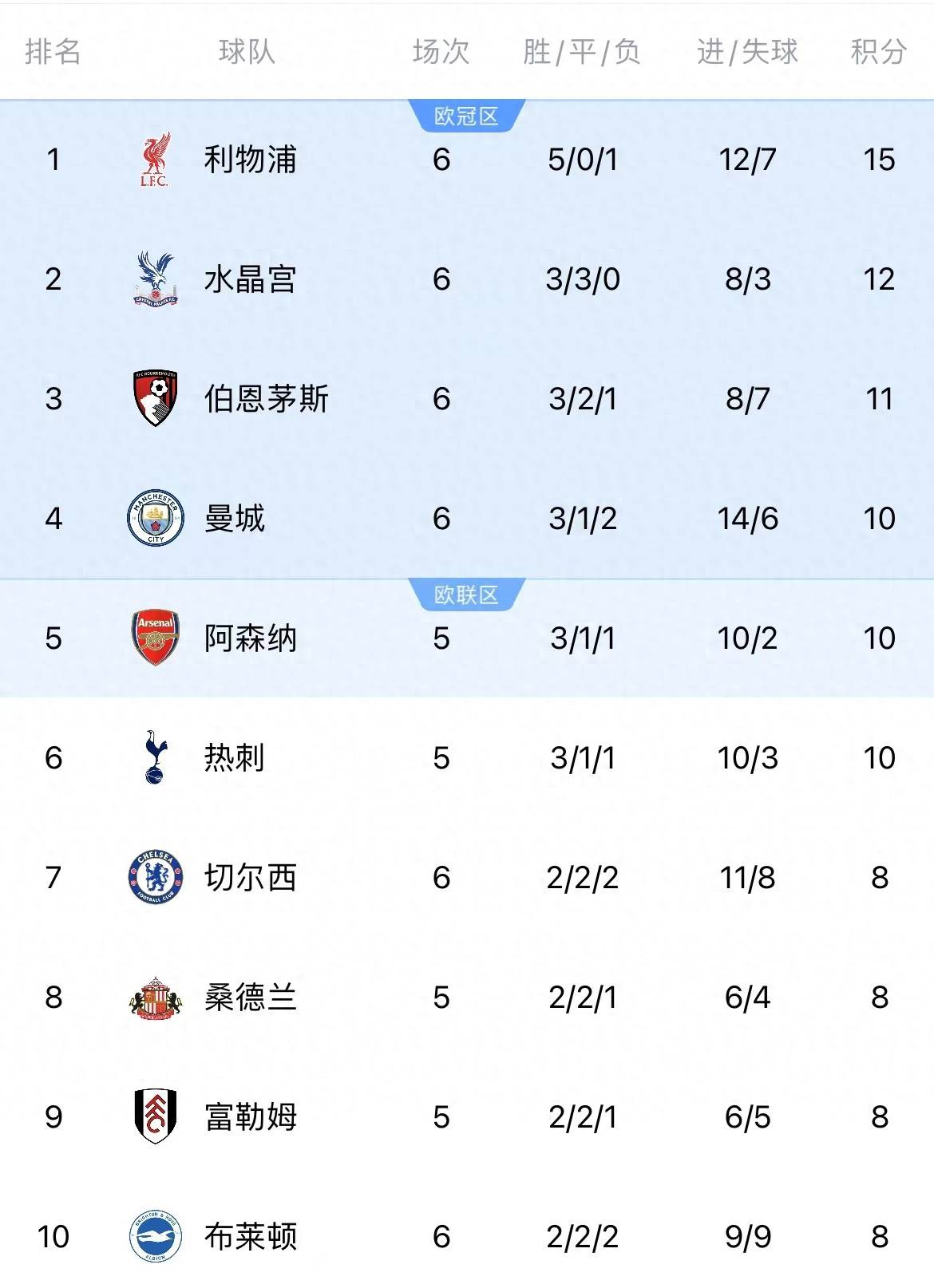Click the Liverpool club crest
Viewport: 934px width, 1288px height.
pyautogui.click(x=155, y=160)
